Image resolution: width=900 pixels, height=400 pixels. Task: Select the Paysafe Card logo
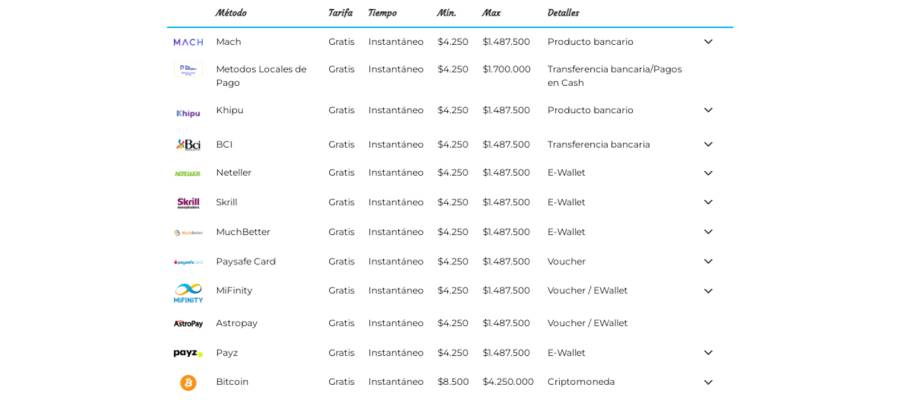(x=188, y=262)
